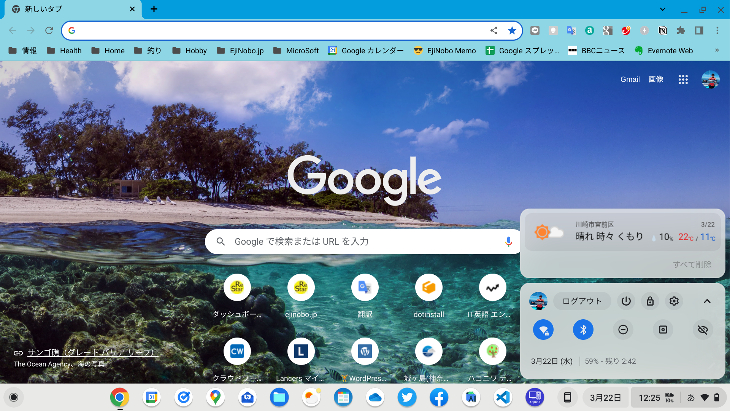This screenshot has height=411, width=730.
Task: Start screen capture from quick settings
Action: (663, 330)
